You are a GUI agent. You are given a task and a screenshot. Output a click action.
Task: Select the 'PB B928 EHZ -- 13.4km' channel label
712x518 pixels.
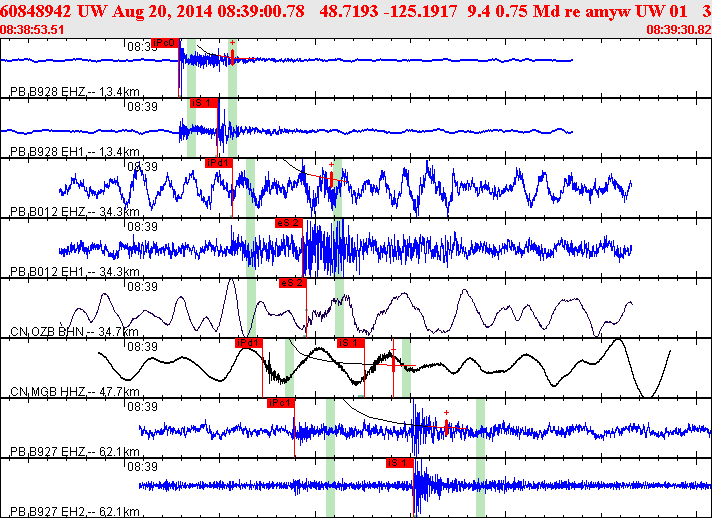(x=75, y=92)
